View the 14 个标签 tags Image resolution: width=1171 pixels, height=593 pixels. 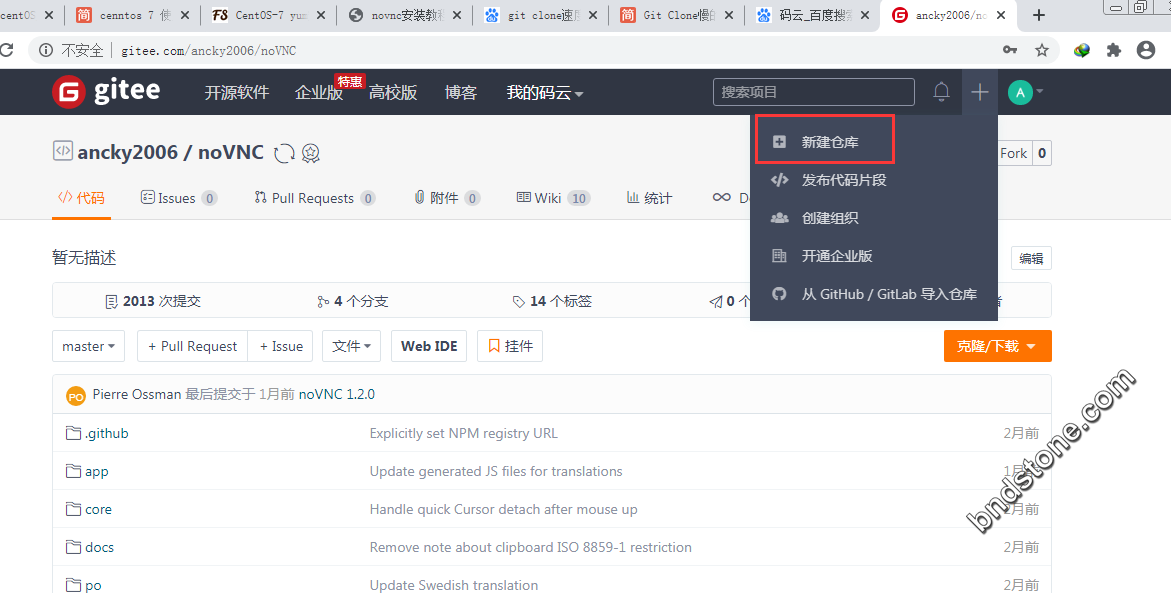click(x=552, y=301)
